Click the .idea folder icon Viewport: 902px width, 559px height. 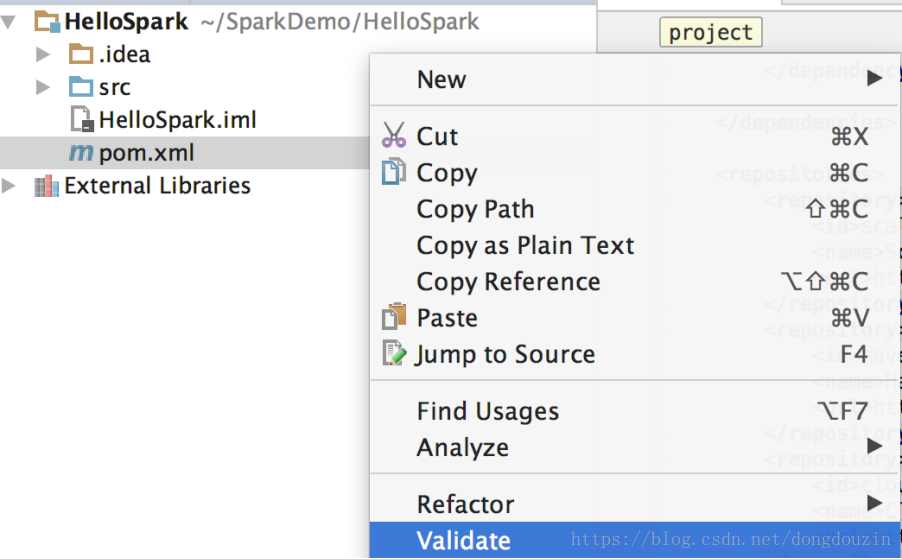pyautogui.click(x=81, y=54)
